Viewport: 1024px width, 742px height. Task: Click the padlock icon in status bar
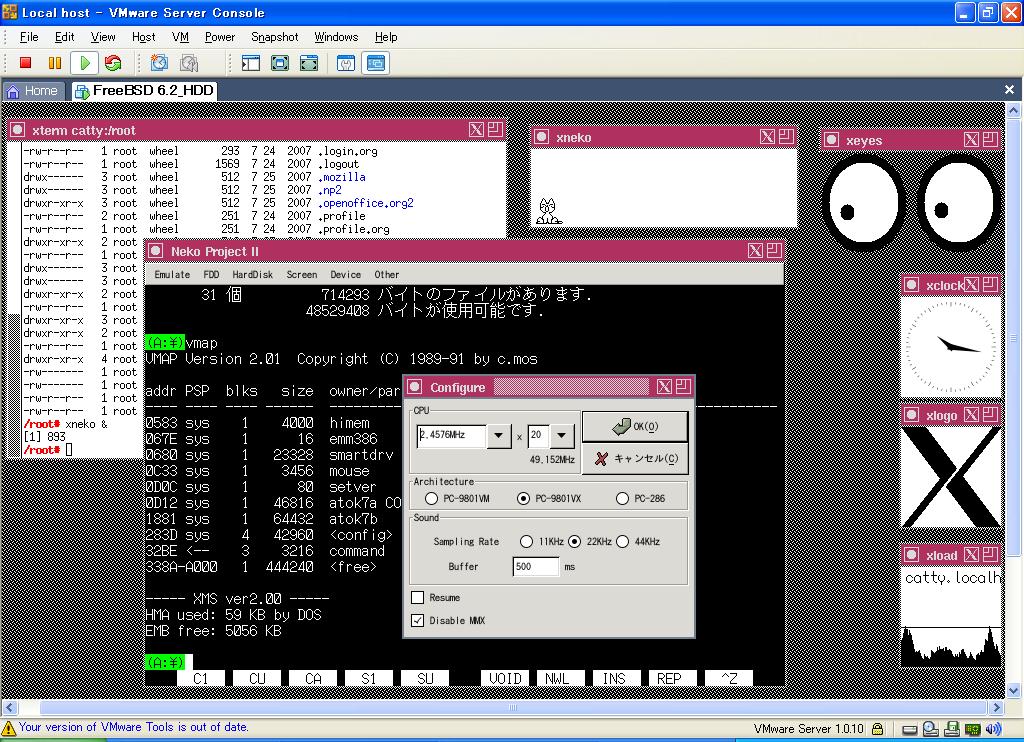[878, 729]
